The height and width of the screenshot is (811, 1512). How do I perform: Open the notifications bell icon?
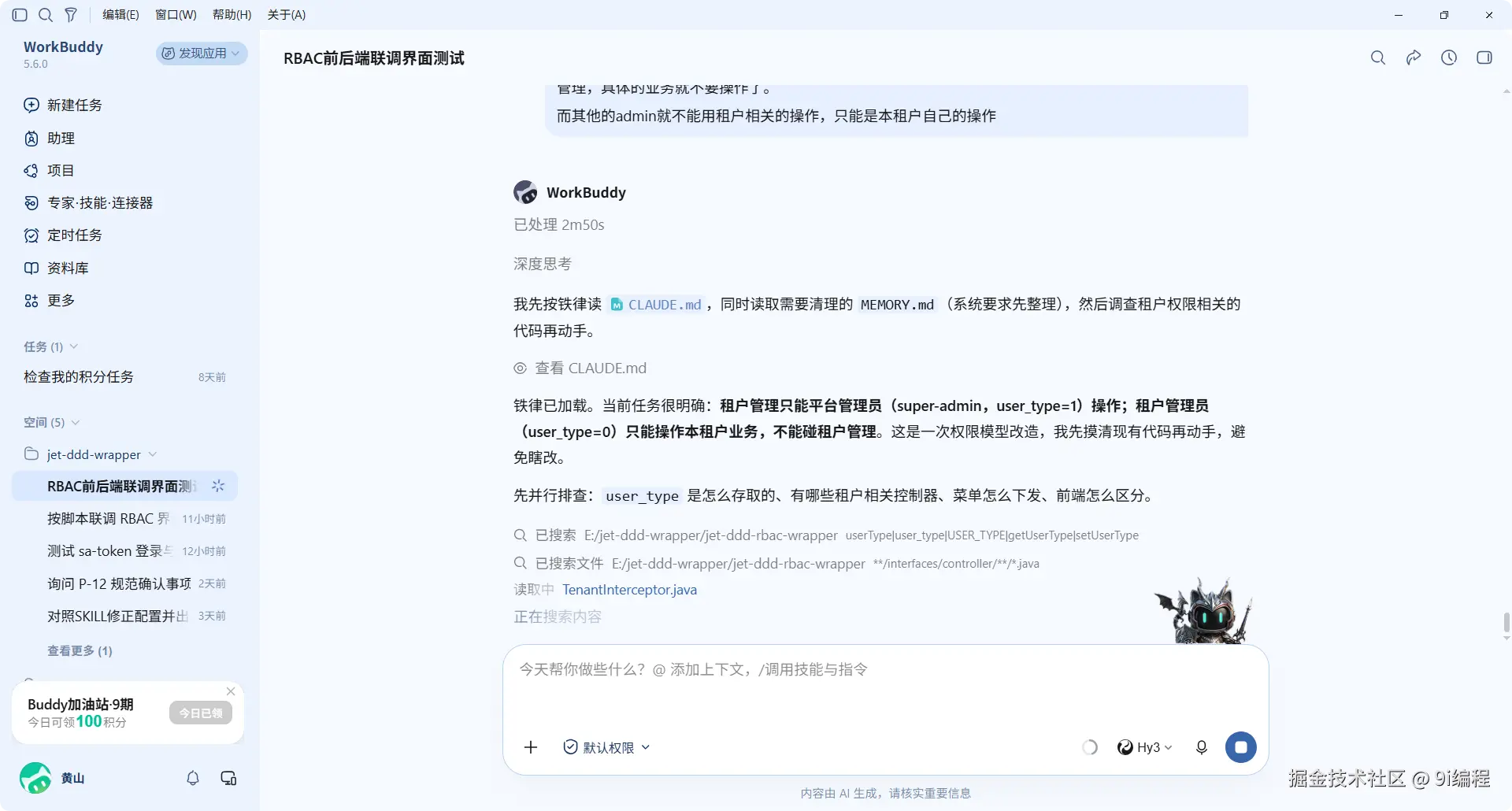pos(193,778)
